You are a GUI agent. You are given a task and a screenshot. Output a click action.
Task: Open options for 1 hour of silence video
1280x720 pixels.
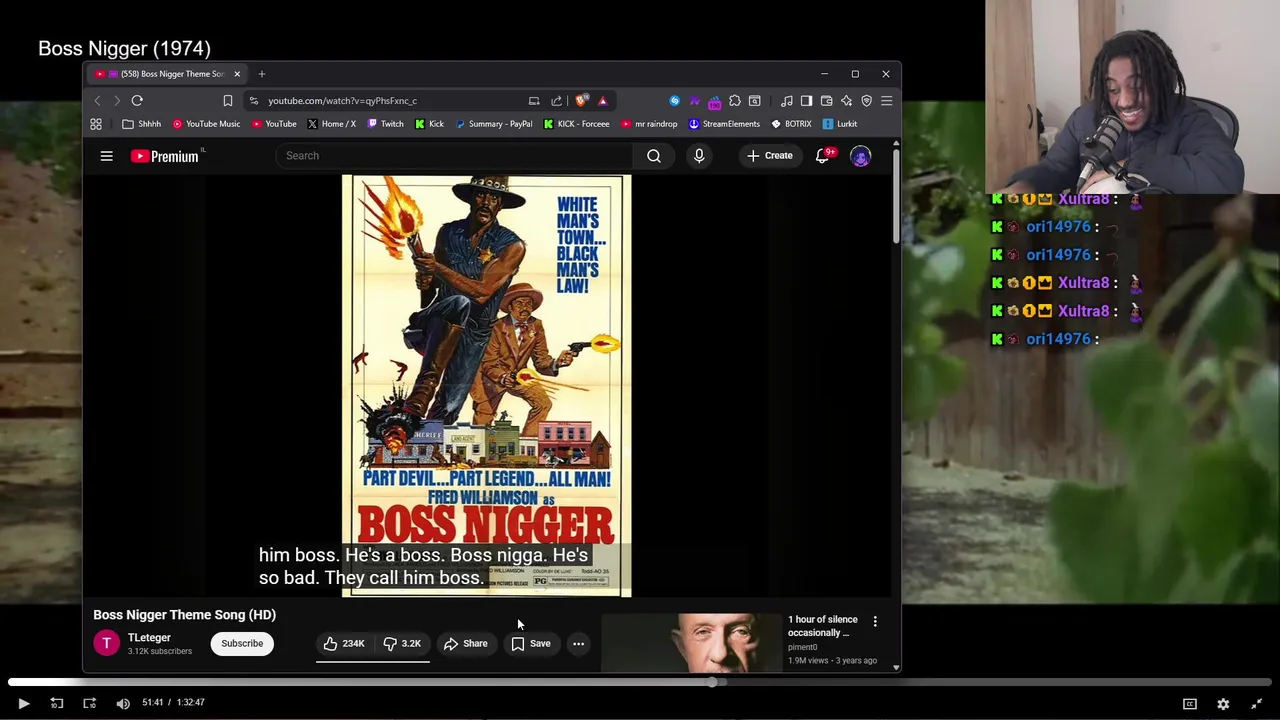point(875,621)
